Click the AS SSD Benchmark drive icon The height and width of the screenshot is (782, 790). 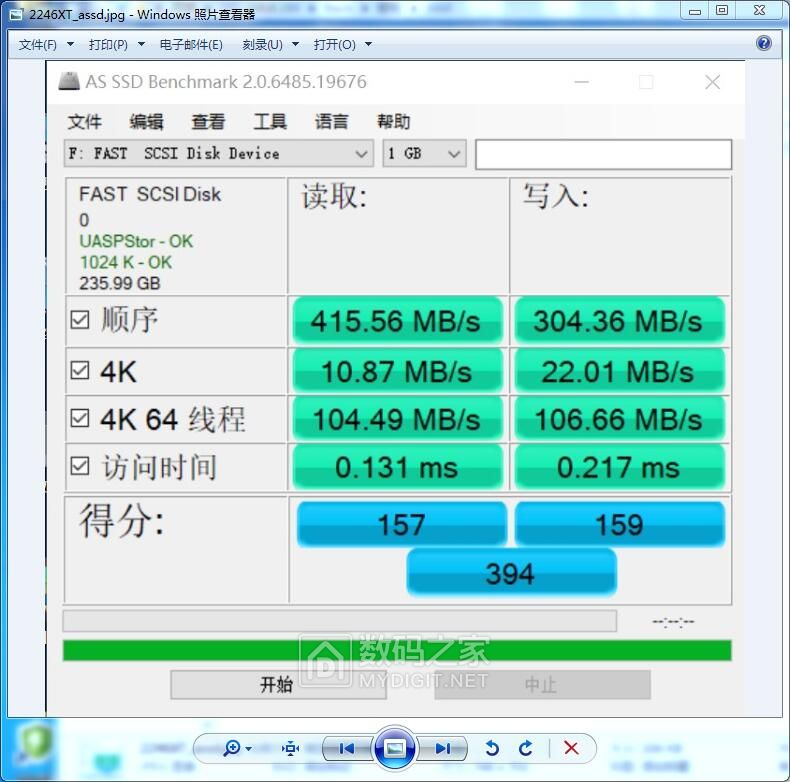69,82
